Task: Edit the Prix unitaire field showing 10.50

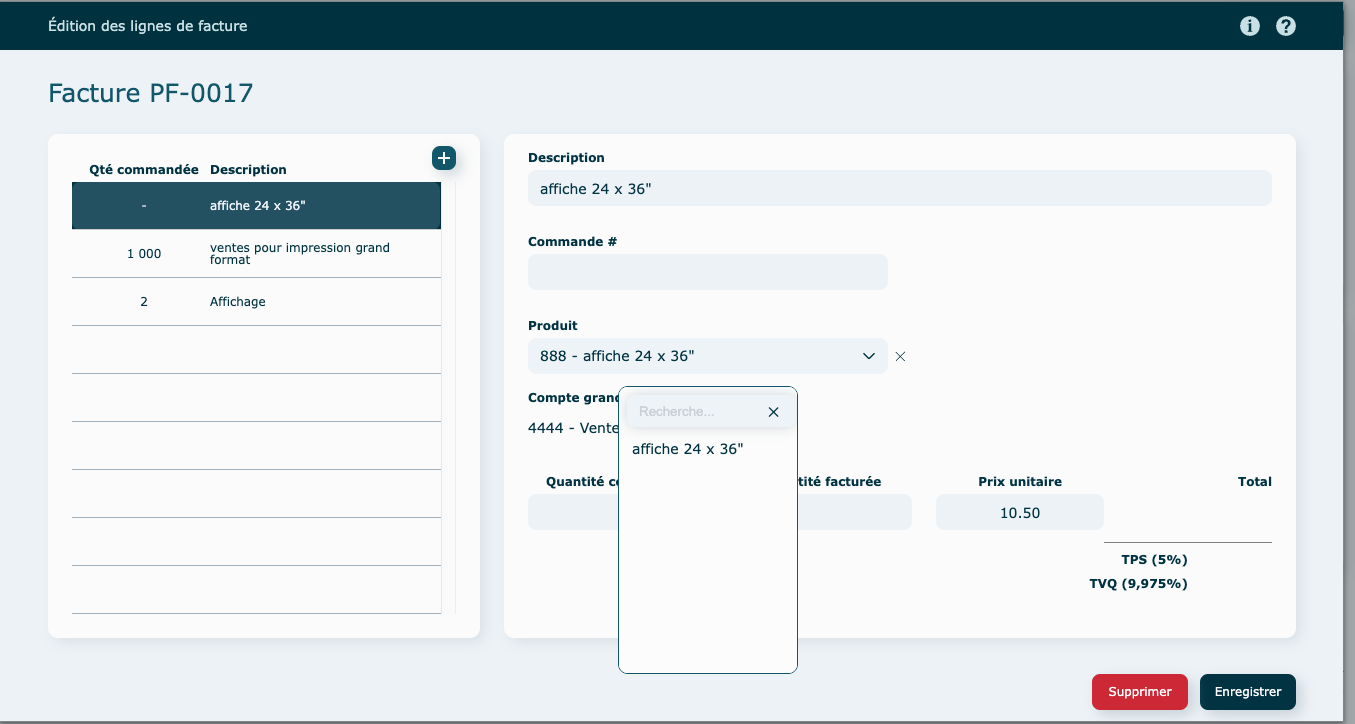Action: coord(1019,512)
